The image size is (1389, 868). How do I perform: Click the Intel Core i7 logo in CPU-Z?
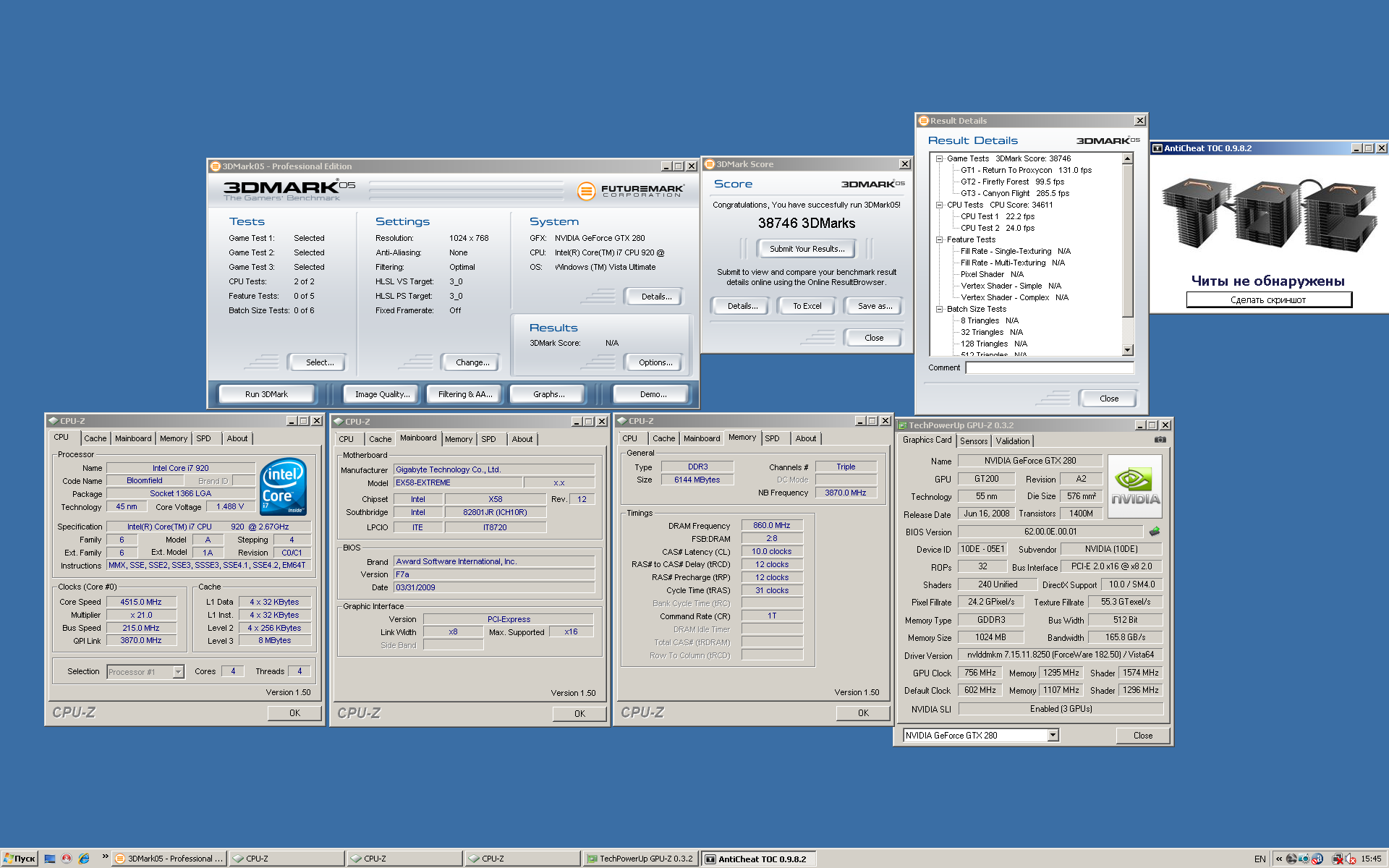[283, 486]
